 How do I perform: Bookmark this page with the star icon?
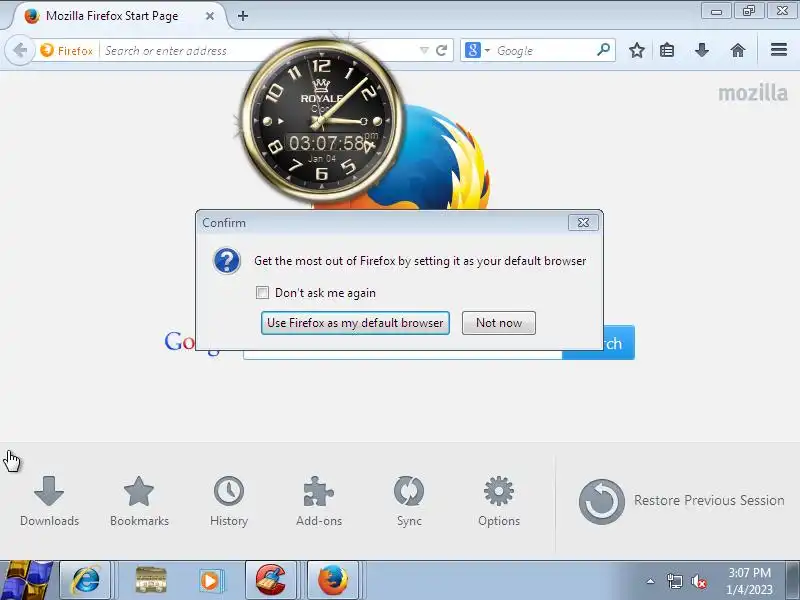(x=636, y=50)
